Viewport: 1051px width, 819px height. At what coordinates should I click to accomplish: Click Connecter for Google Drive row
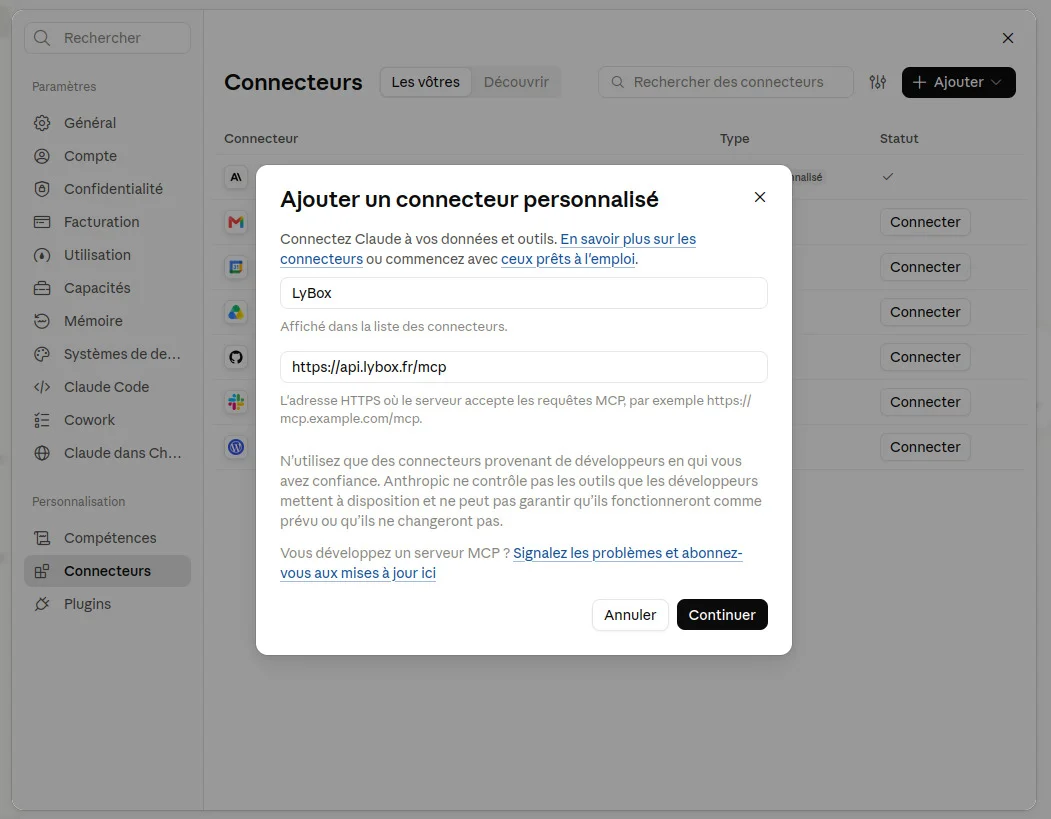pyautogui.click(x=925, y=312)
